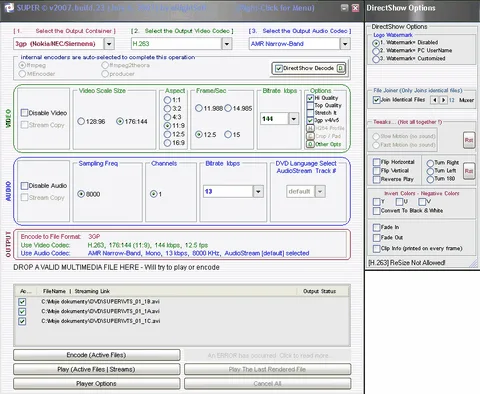Enable Flip Vertical
Viewport: 480px width, 394px height.
click(377, 171)
